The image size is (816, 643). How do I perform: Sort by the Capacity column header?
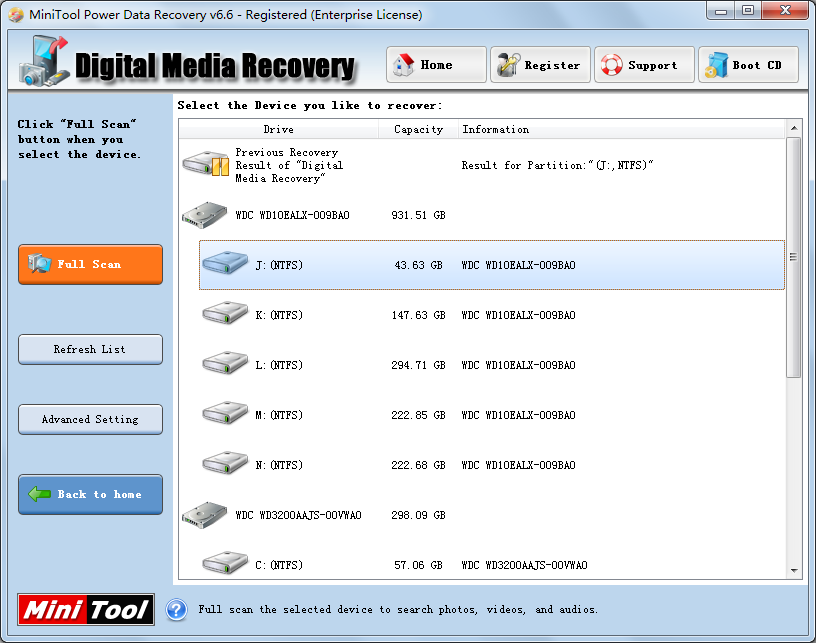418,129
